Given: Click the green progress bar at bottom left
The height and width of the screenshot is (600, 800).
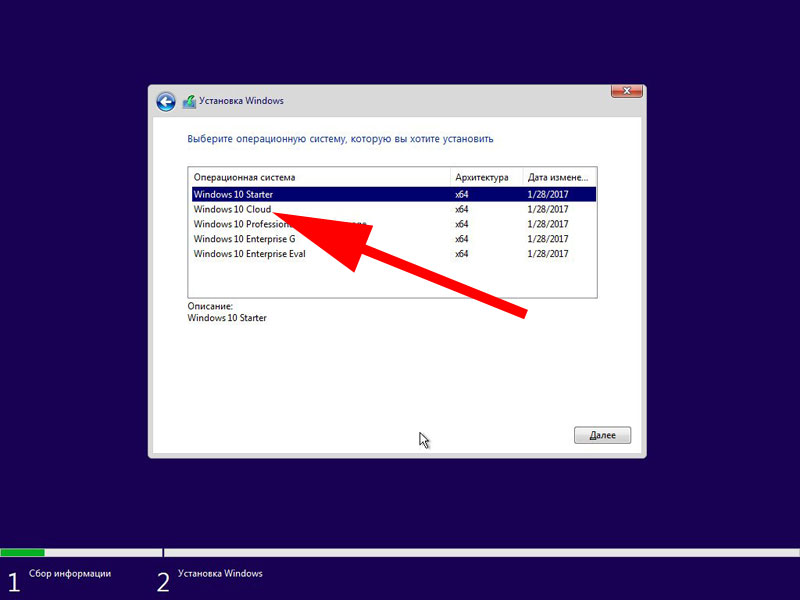Looking at the screenshot, I should pyautogui.click(x=25, y=551).
